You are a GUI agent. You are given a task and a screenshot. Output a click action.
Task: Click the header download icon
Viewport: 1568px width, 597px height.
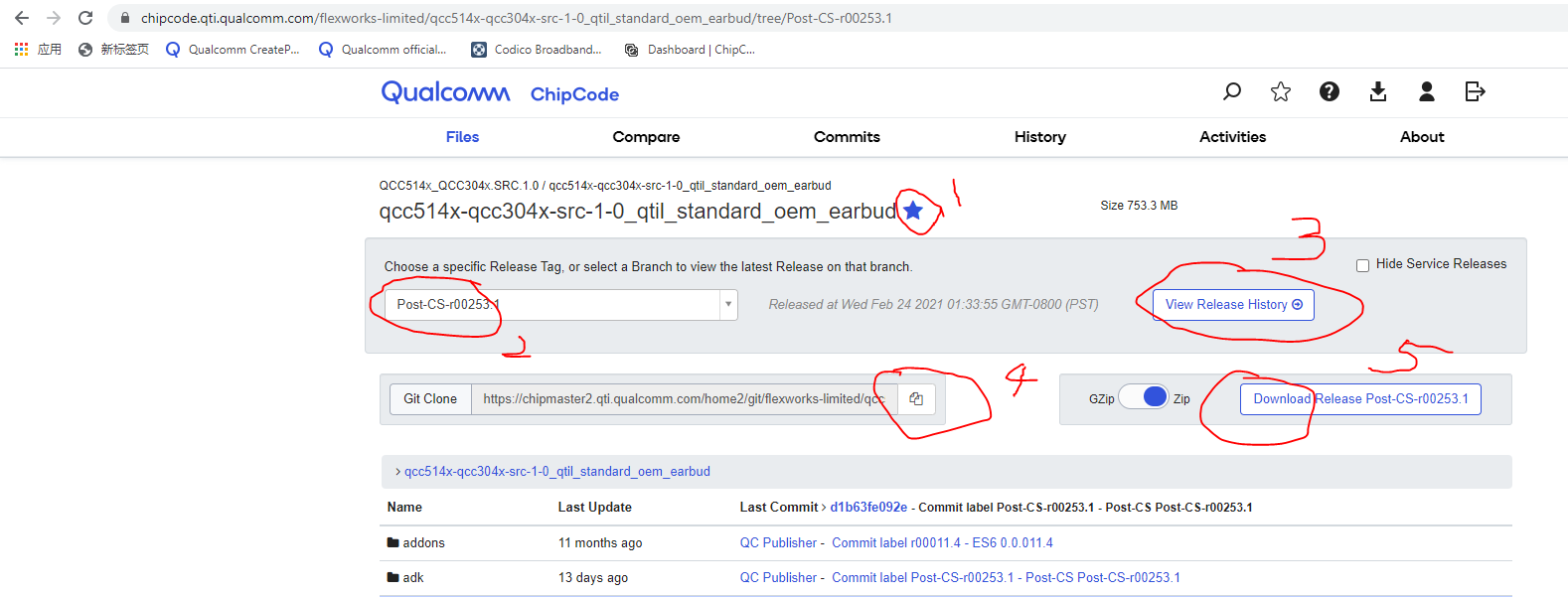tap(1378, 91)
